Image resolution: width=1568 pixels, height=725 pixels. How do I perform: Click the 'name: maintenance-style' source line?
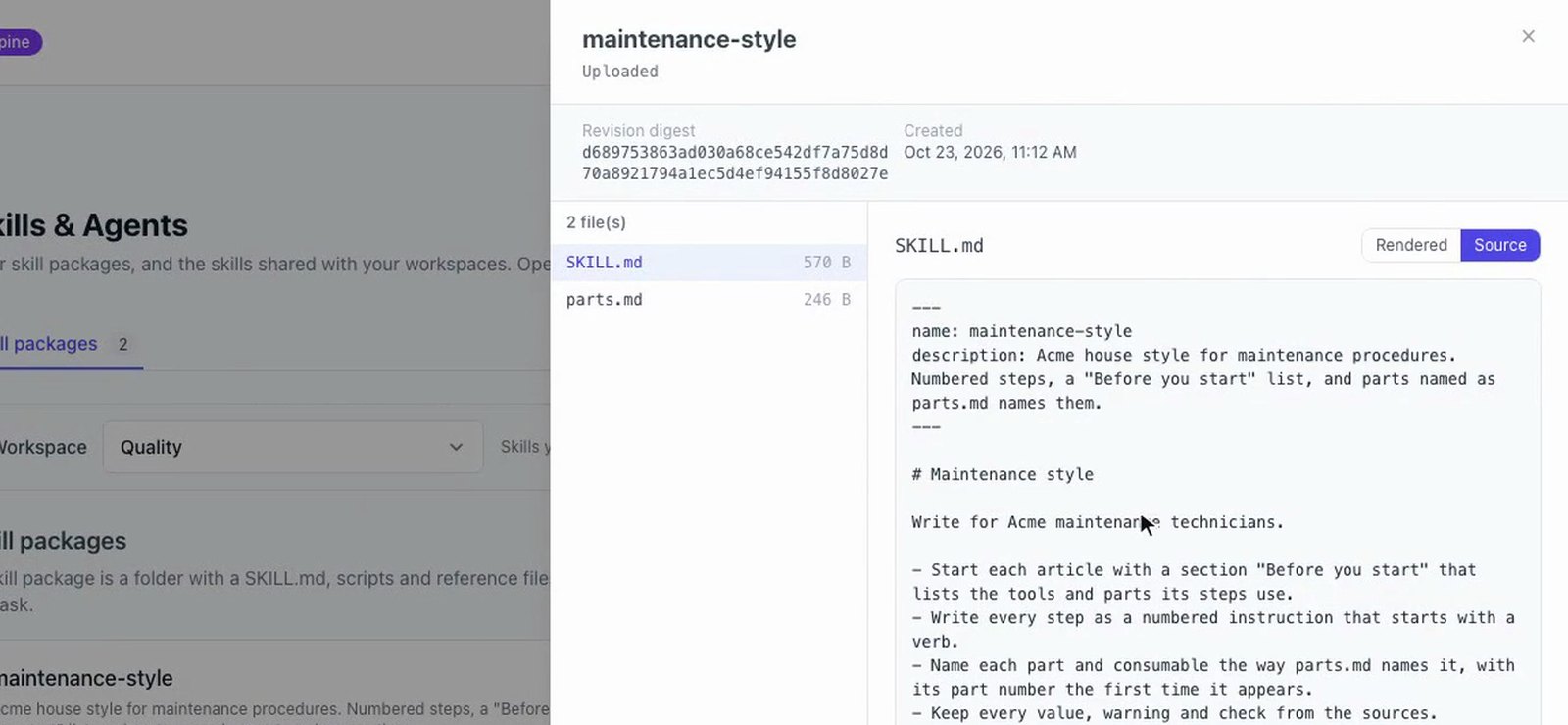pyautogui.click(x=1022, y=331)
